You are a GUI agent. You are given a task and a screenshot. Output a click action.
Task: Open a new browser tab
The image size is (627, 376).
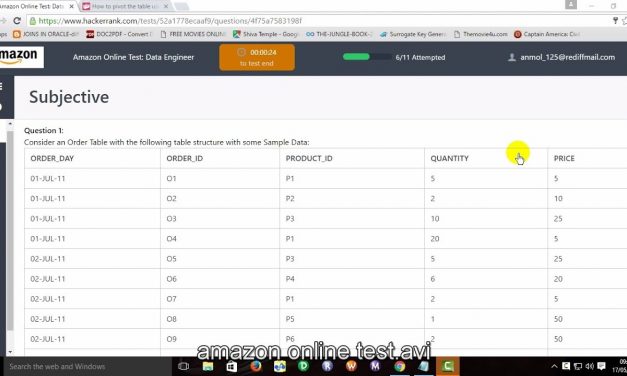pyautogui.click(x=181, y=6)
